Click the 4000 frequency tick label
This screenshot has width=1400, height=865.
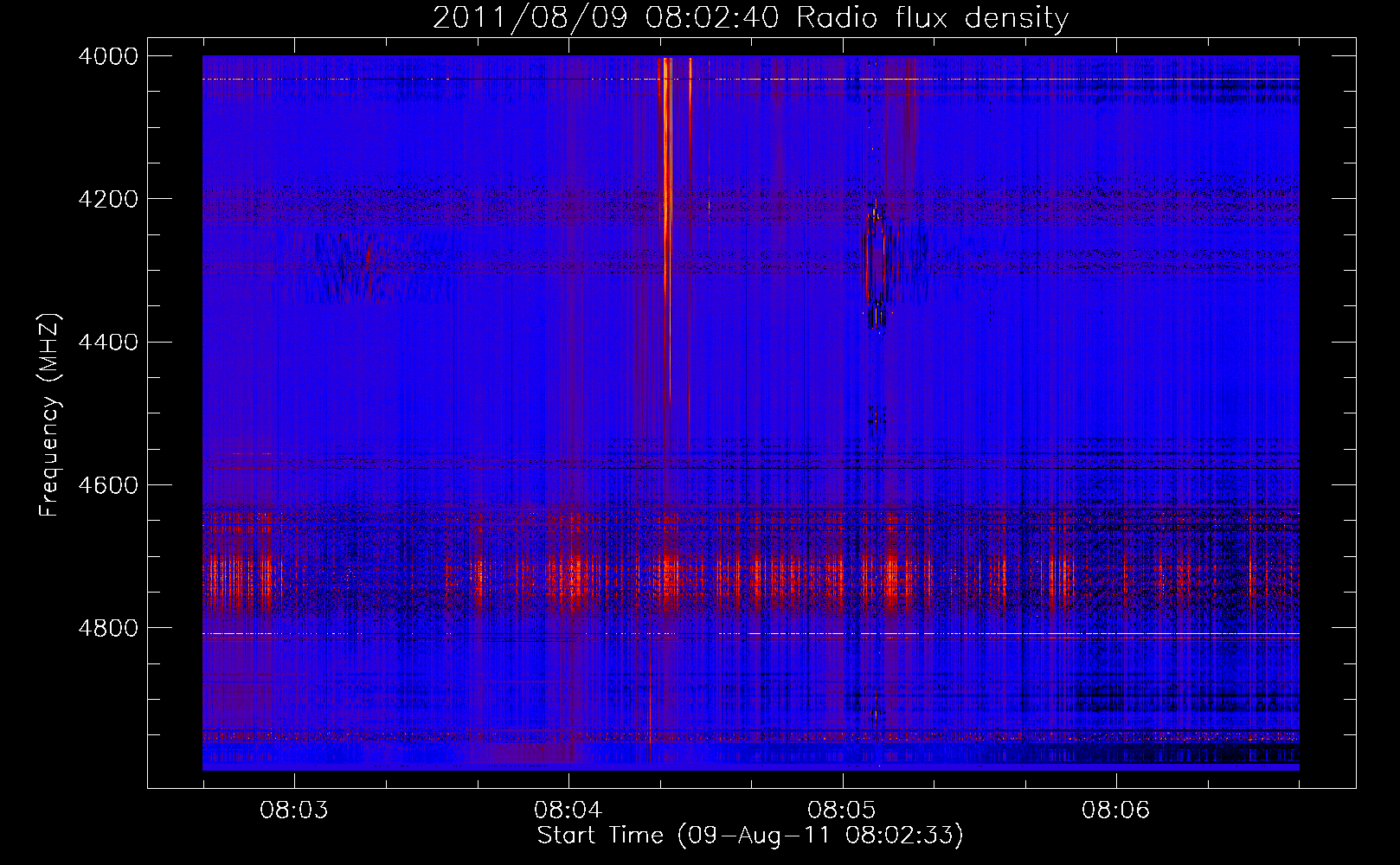[108, 56]
